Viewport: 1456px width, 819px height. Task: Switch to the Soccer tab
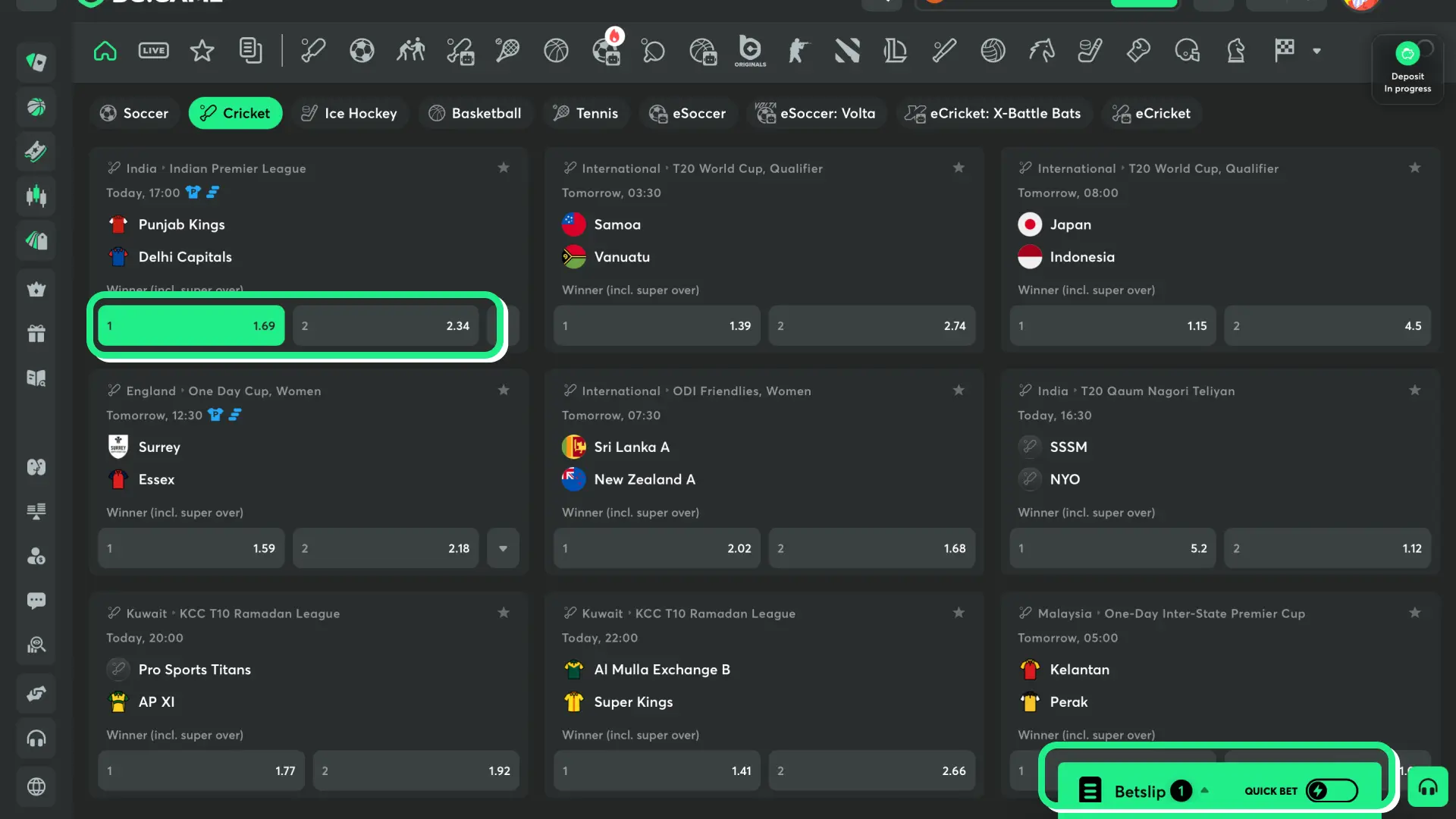(x=134, y=113)
